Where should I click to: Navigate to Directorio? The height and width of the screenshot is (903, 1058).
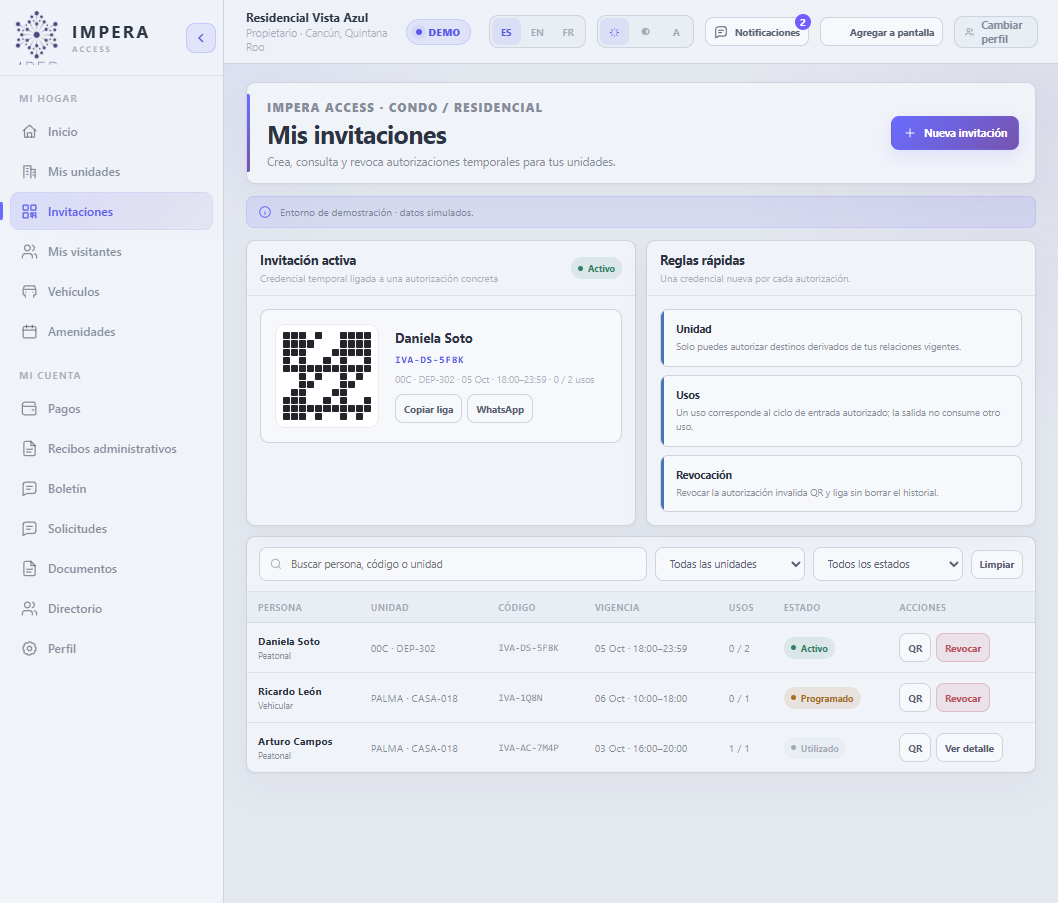(x=111, y=608)
